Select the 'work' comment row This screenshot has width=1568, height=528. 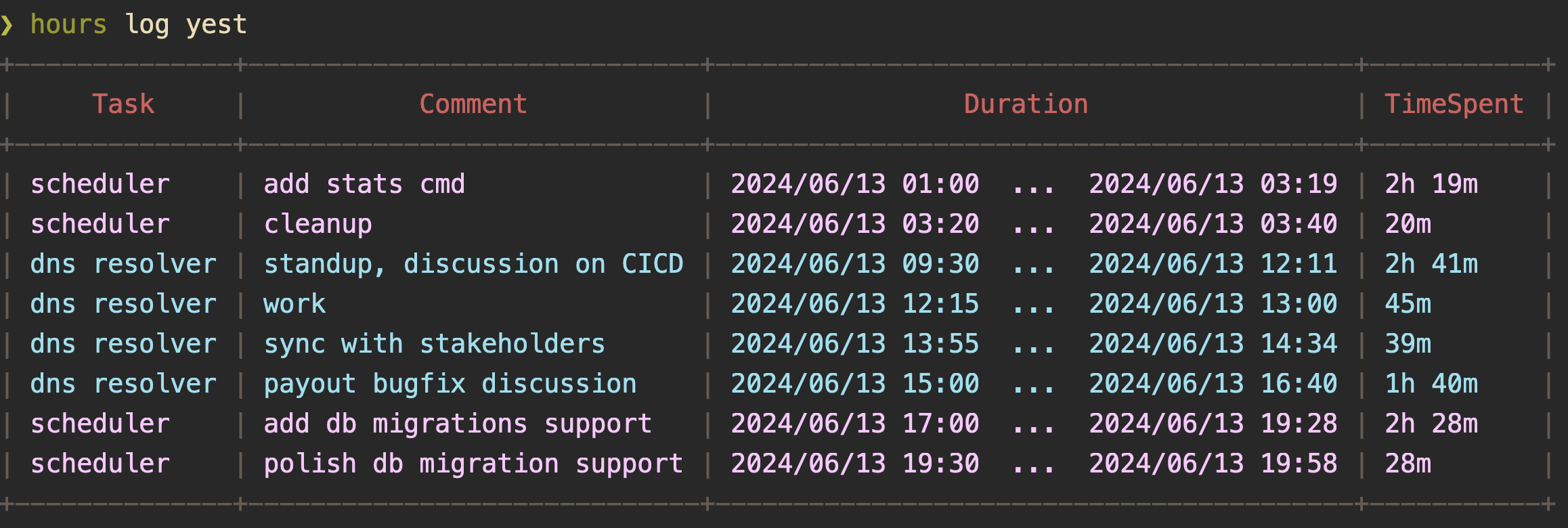295,304
